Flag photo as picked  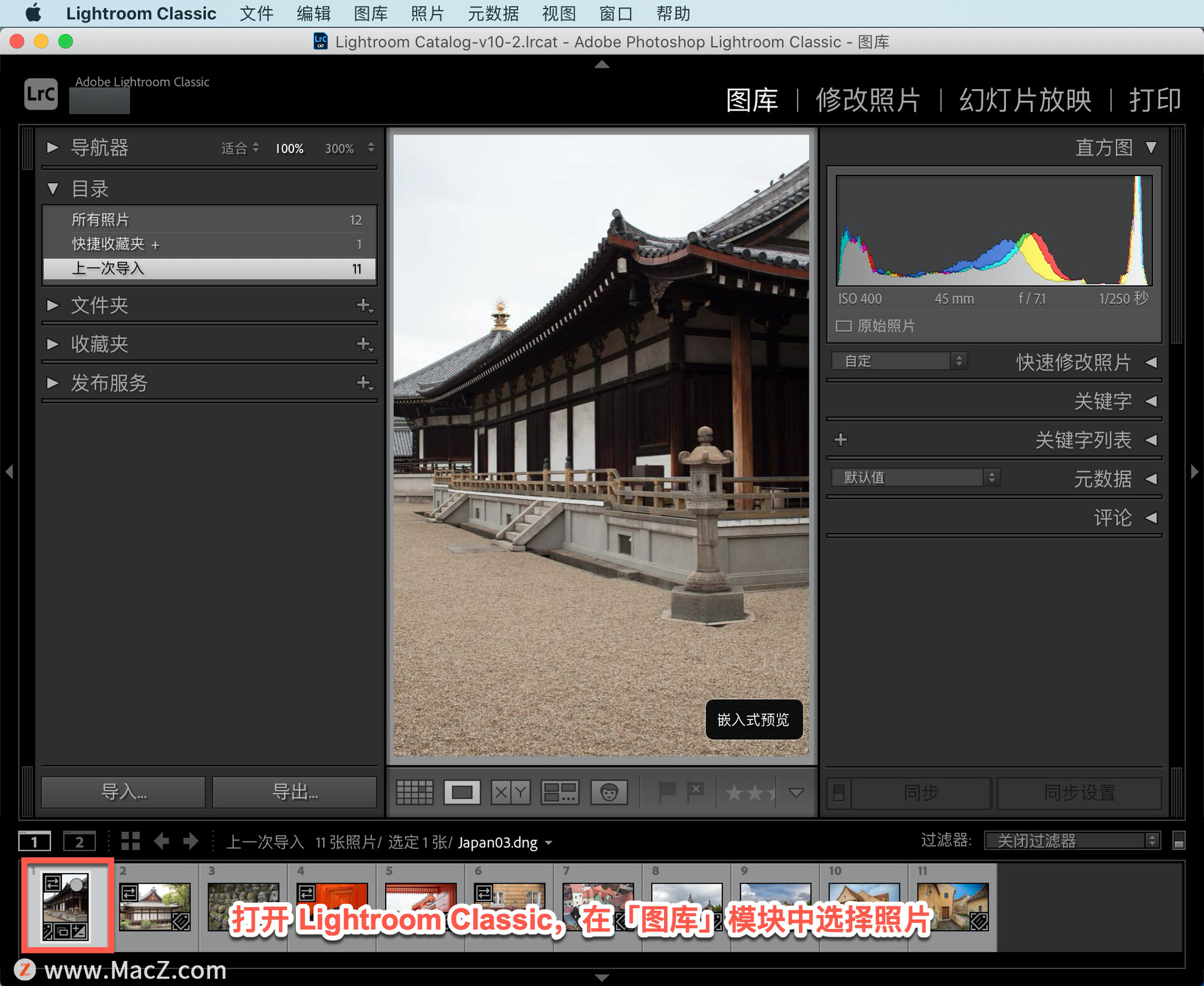coord(667,792)
